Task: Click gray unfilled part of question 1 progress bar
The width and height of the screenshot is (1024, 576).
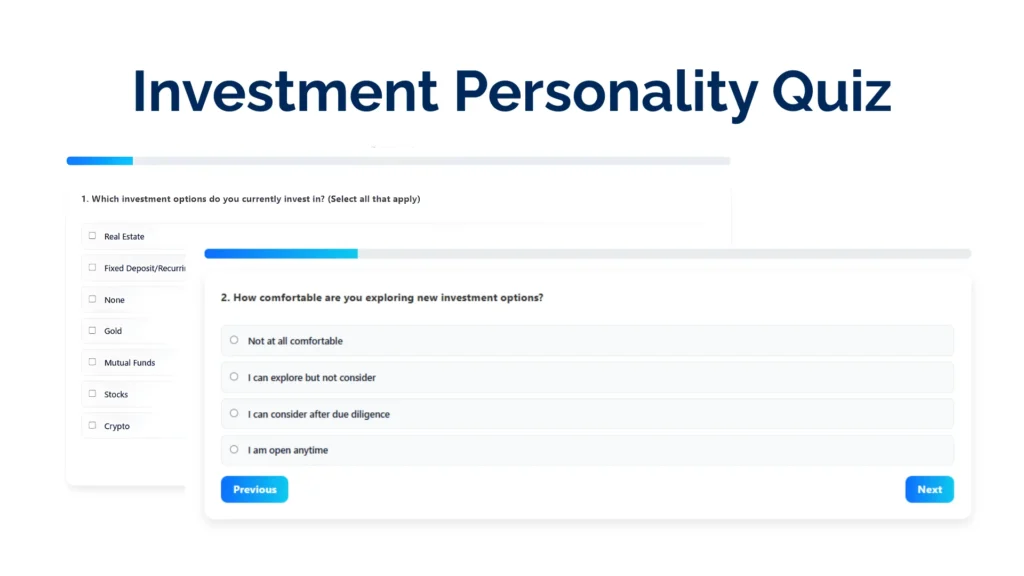Action: (430, 160)
